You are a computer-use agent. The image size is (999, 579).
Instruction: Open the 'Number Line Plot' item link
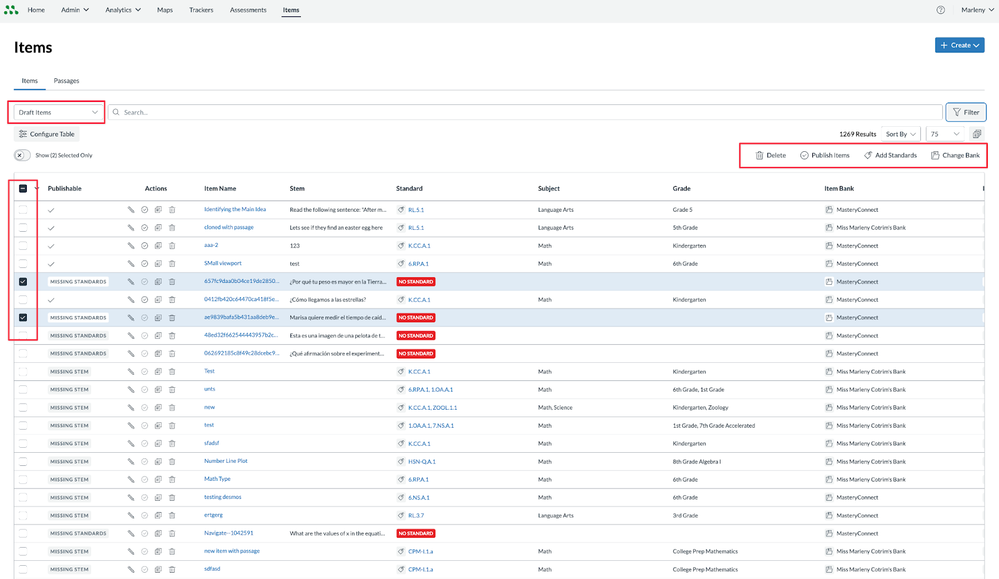(225, 462)
